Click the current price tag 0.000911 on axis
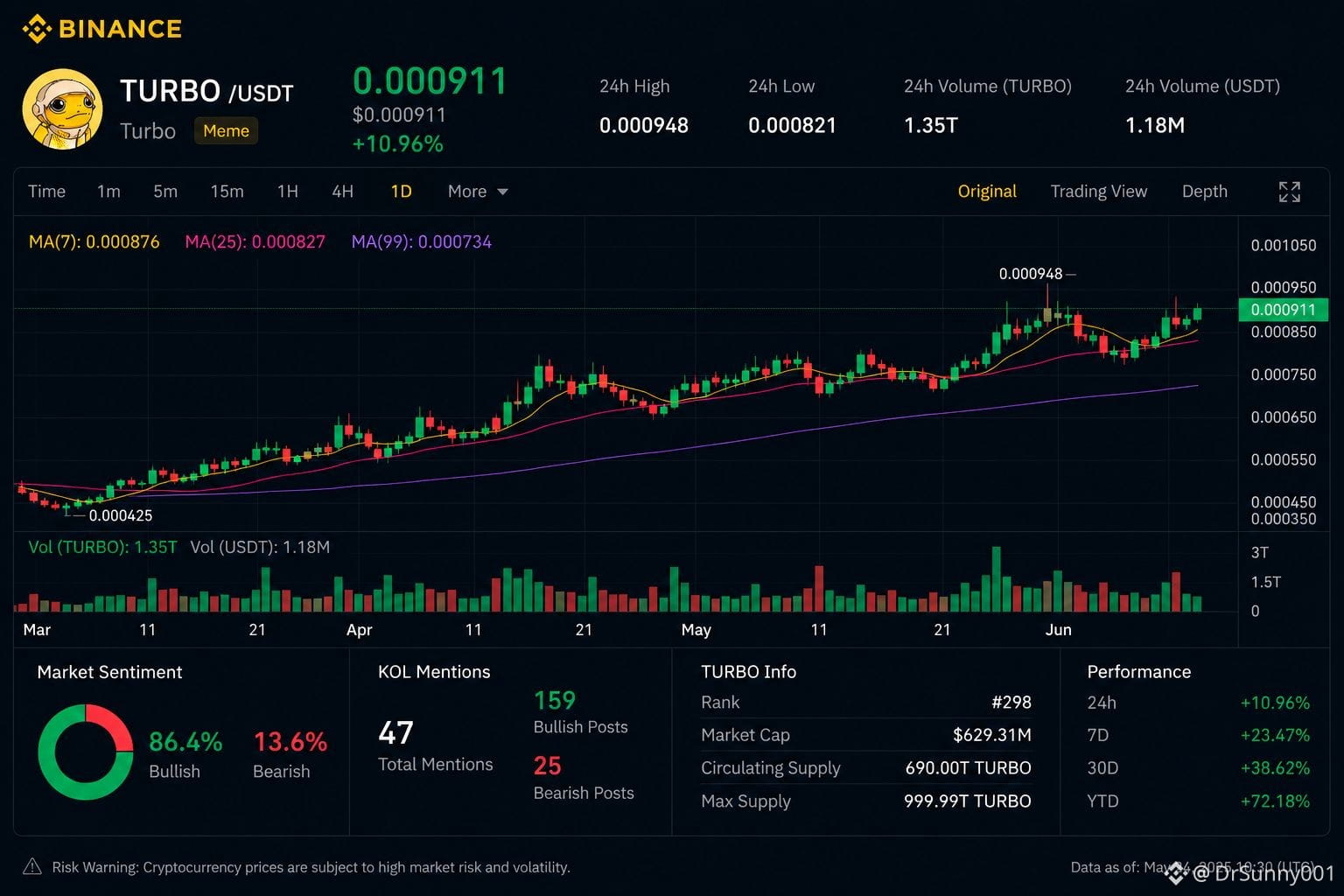Image resolution: width=1344 pixels, height=896 pixels. coord(1283,309)
